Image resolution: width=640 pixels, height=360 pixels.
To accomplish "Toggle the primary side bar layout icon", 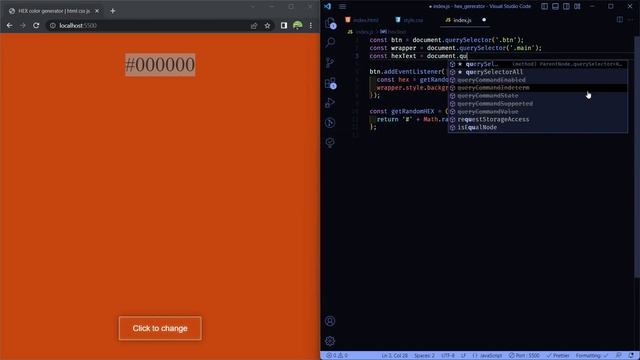I will tap(544, 6).
